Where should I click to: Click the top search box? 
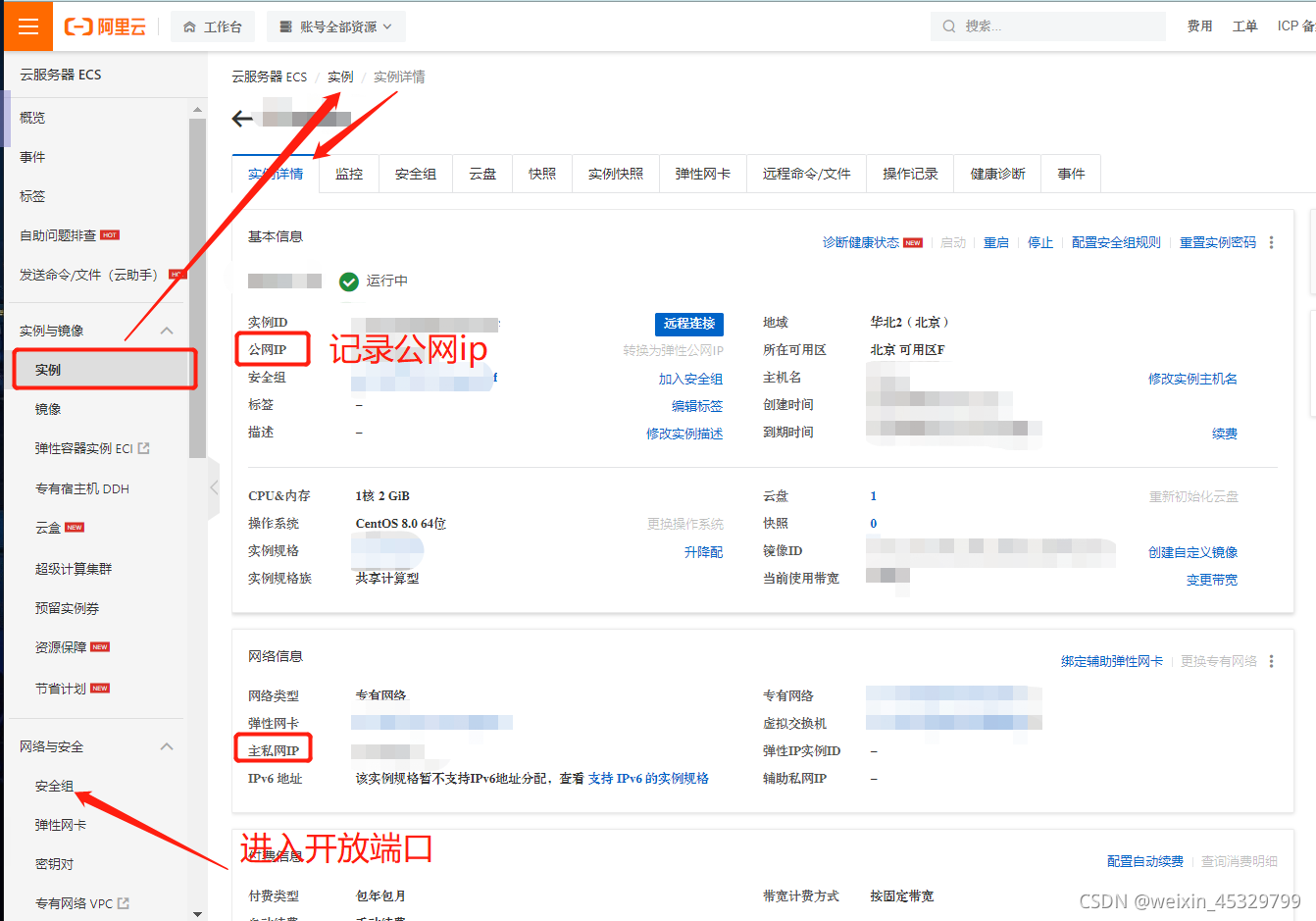click(1047, 26)
